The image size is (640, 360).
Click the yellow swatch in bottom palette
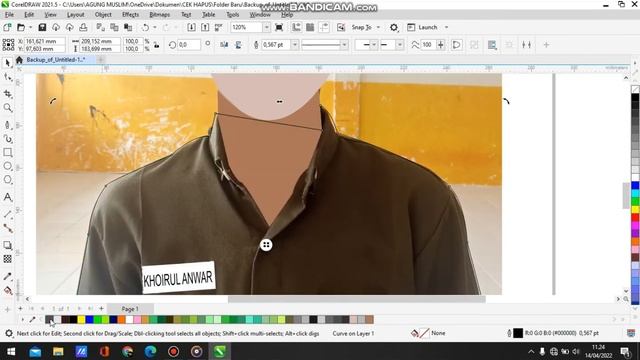81,320
